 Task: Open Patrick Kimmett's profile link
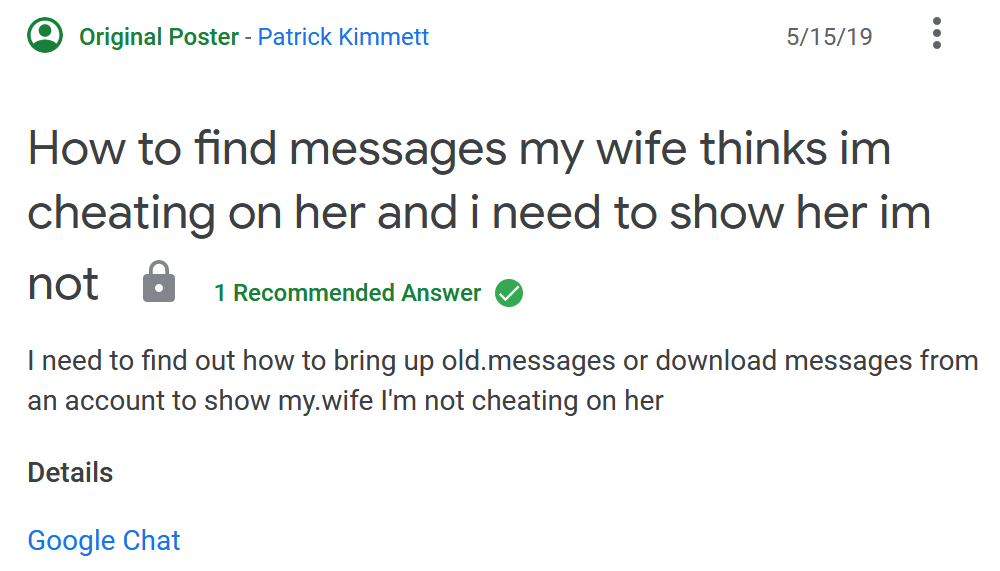(x=343, y=37)
